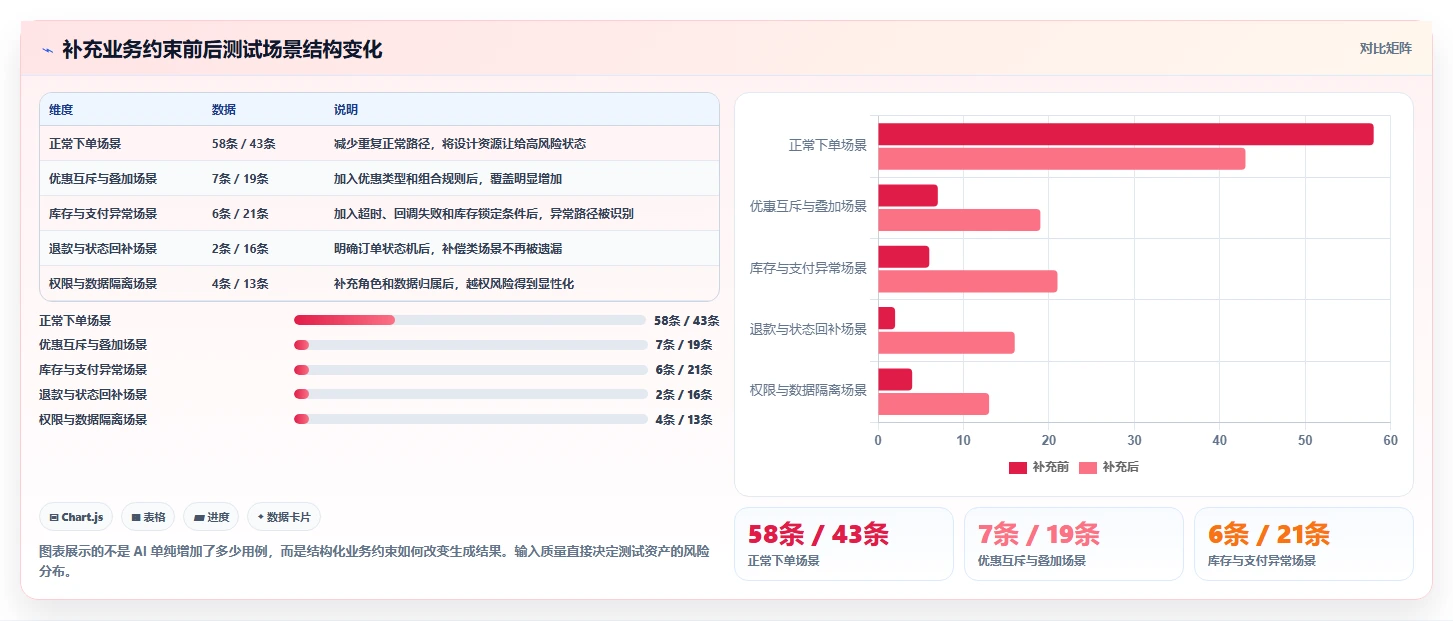Click the 补充后 bar for 权限与数据隔离场景
Image resolution: width=1453 pixels, height=621 pixels.
point(934,404)
